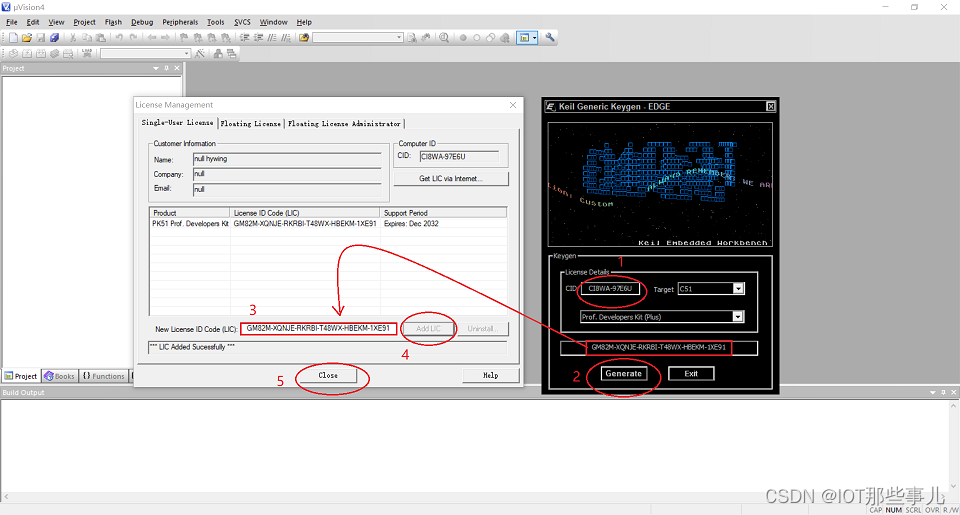Click Generate in the Keil Keygen window
This screenshot has height=515, width=960.
click(x=623, y=374)
